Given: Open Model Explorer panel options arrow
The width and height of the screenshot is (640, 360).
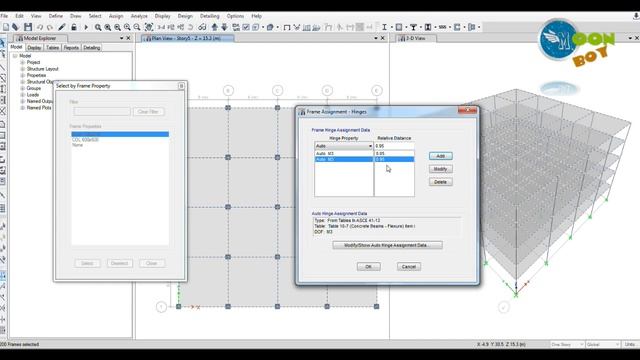Looking at the screenshot, I should [x=122, y=38].
